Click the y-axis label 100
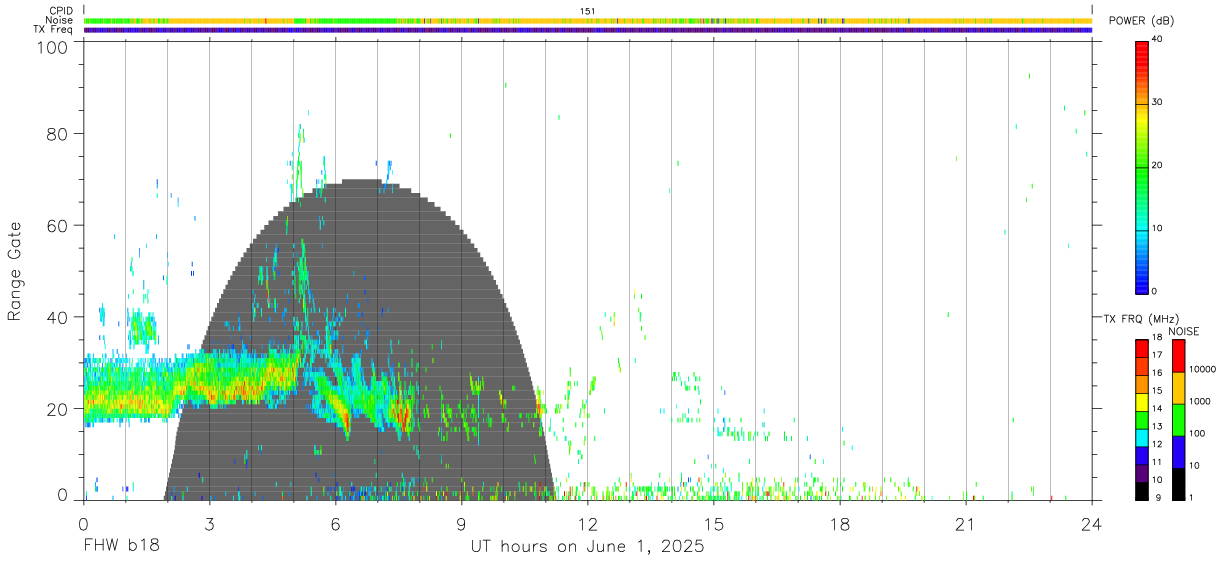1228x567 pixels. click(52, 47)
